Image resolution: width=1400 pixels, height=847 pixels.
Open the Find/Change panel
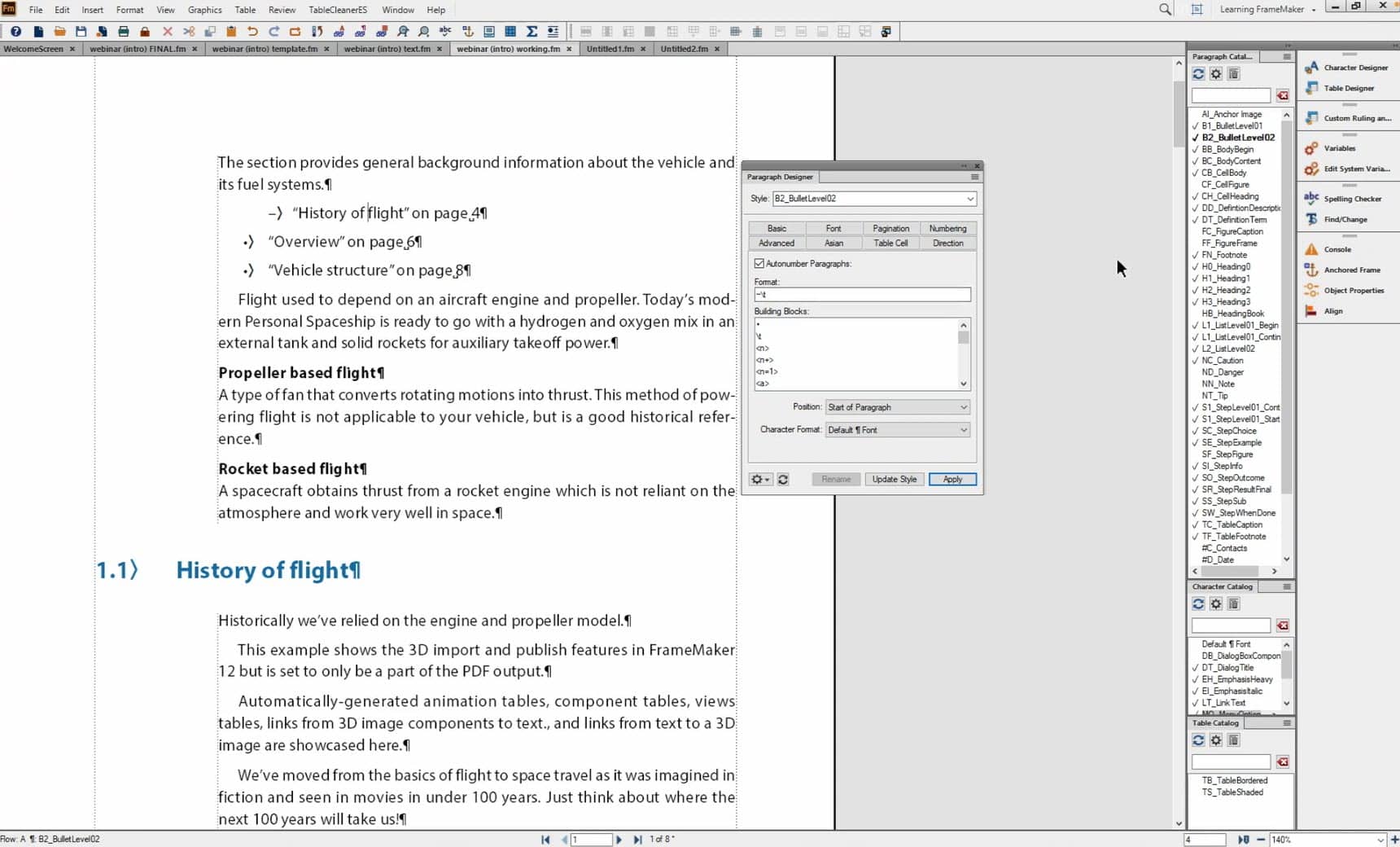(1345, 219)
